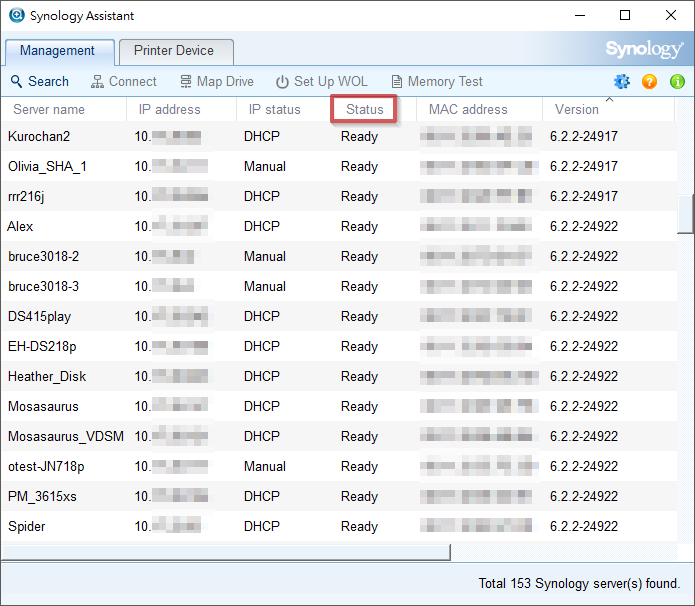
Task: Select the PM_3615xs server row
Action: pos(339,496)
